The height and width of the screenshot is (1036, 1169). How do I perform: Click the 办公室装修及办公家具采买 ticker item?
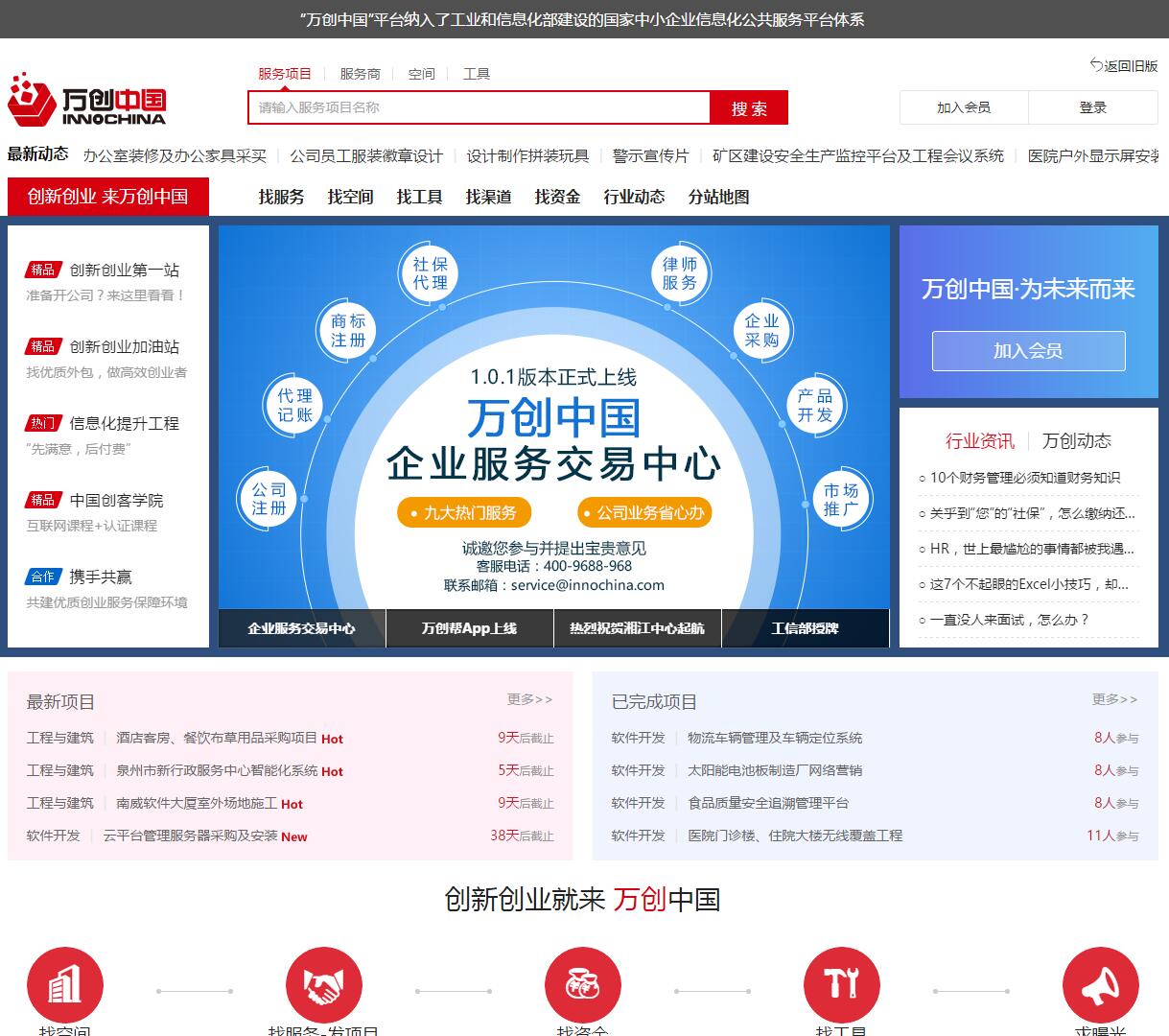pos(175,155)
